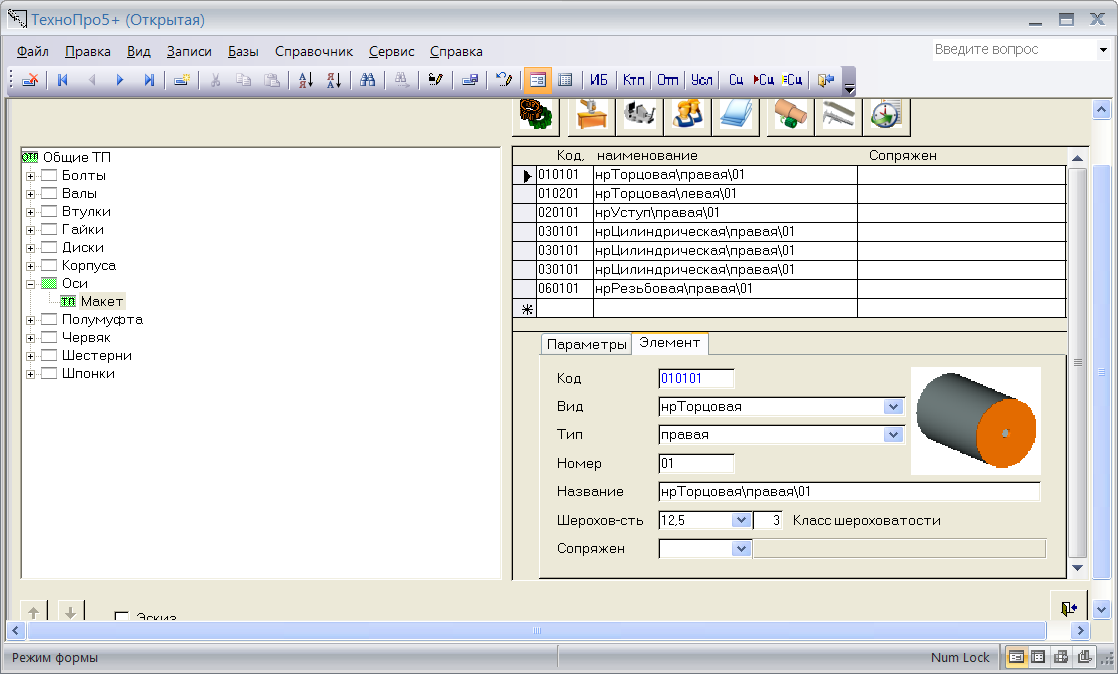Open the Файл menu
The image size is (1118, 674).
33,51
